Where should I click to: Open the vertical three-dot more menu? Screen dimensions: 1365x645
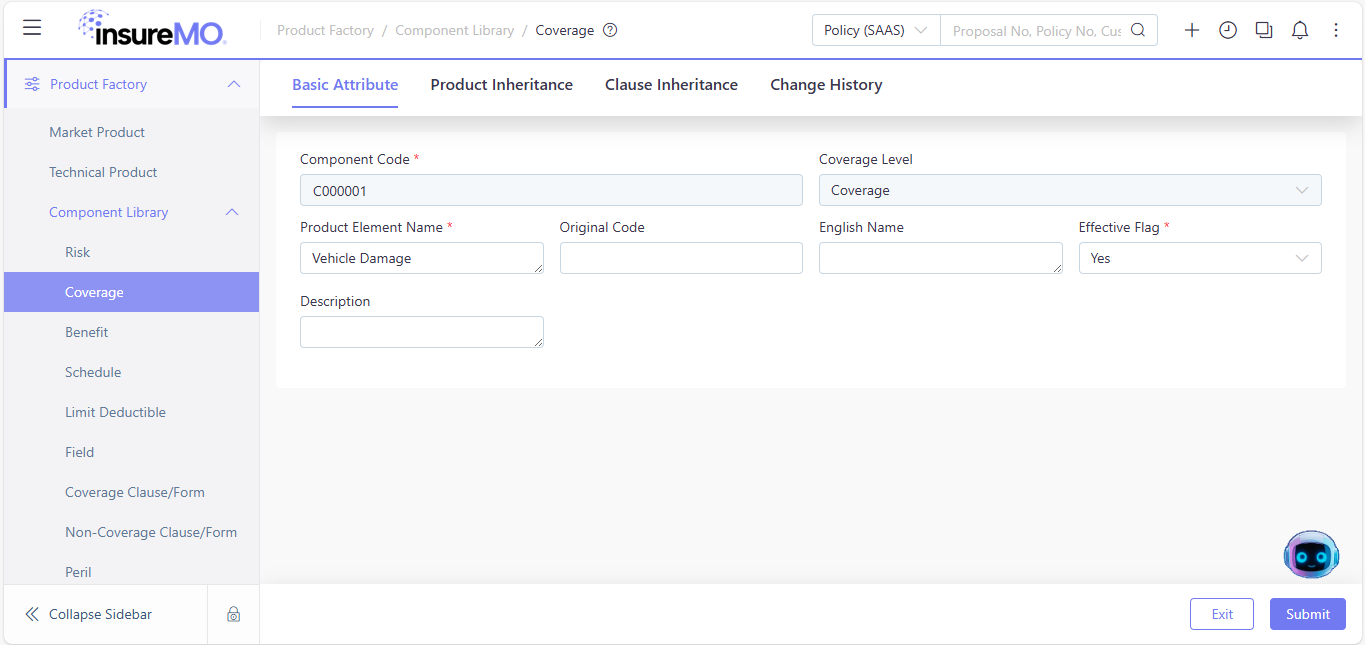coord(1336,30)
